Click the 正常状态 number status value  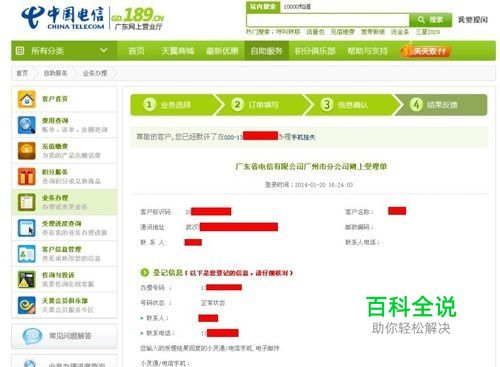(x=213, y=303)
